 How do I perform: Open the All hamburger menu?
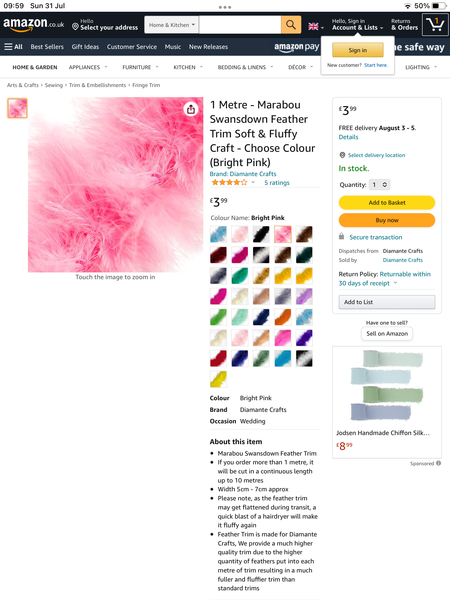pos(13,47)
